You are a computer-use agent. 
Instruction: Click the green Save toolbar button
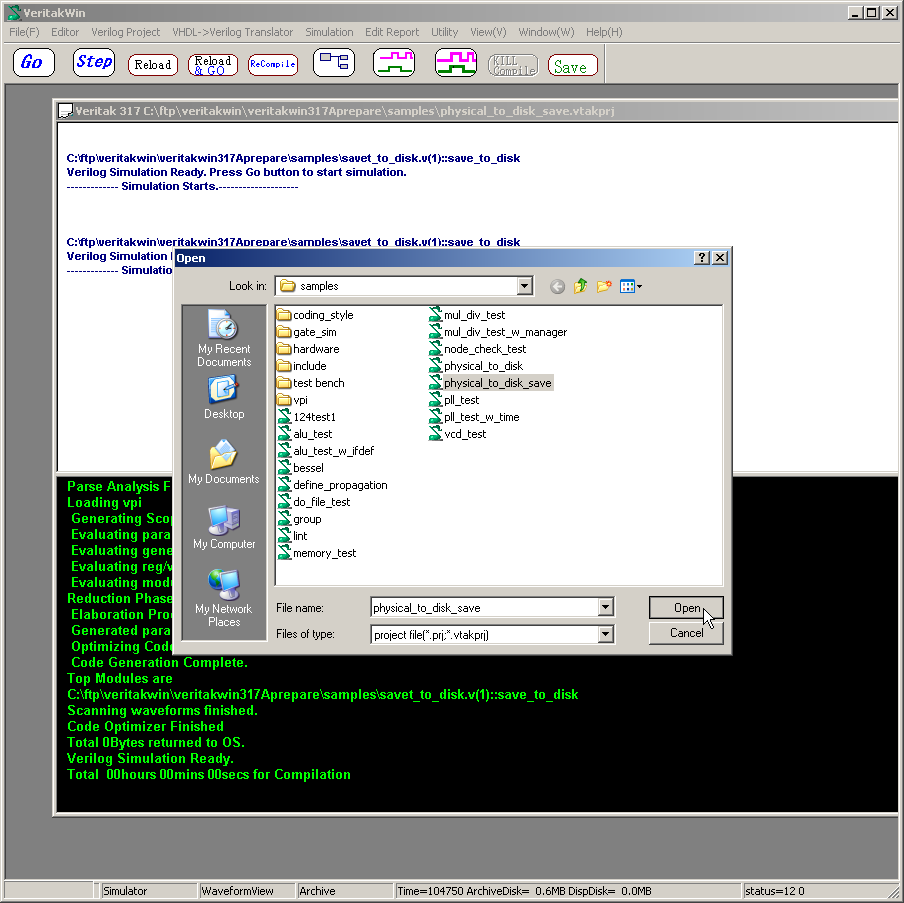pos(572,65)
